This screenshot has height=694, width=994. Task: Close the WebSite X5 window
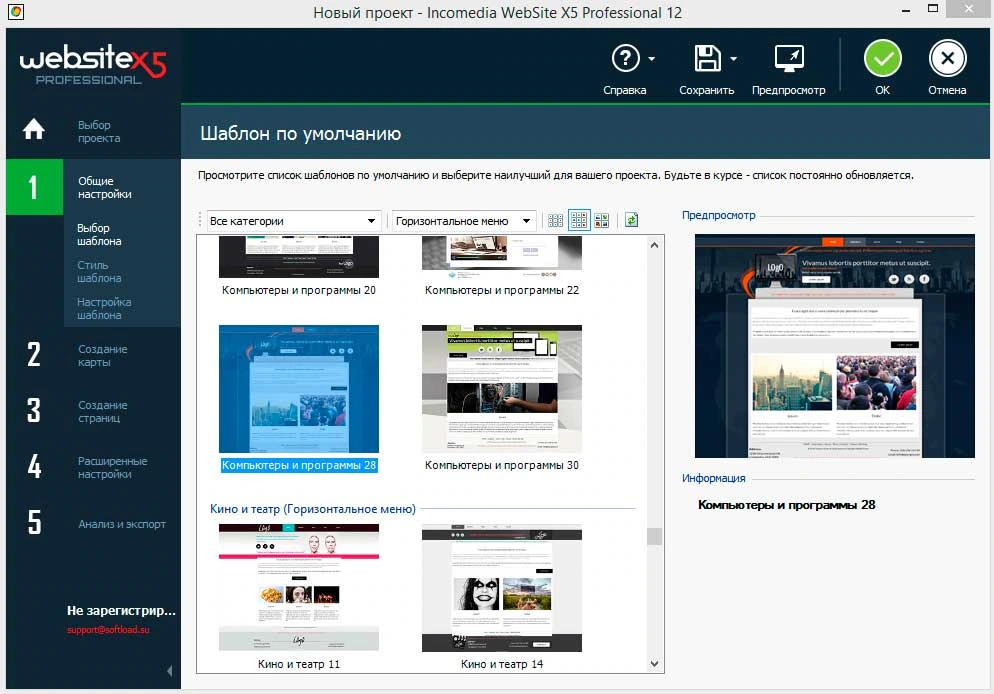coord(969,9)
